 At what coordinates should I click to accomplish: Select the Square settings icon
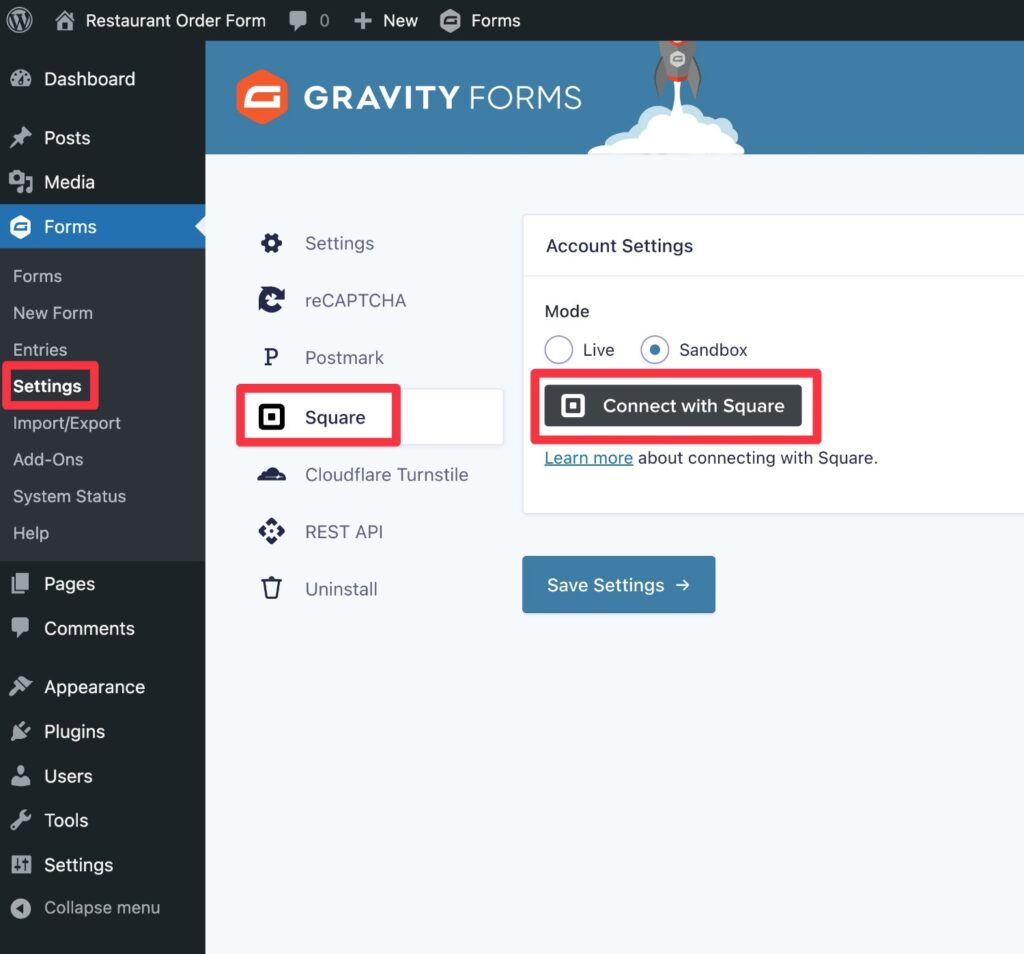270,414
